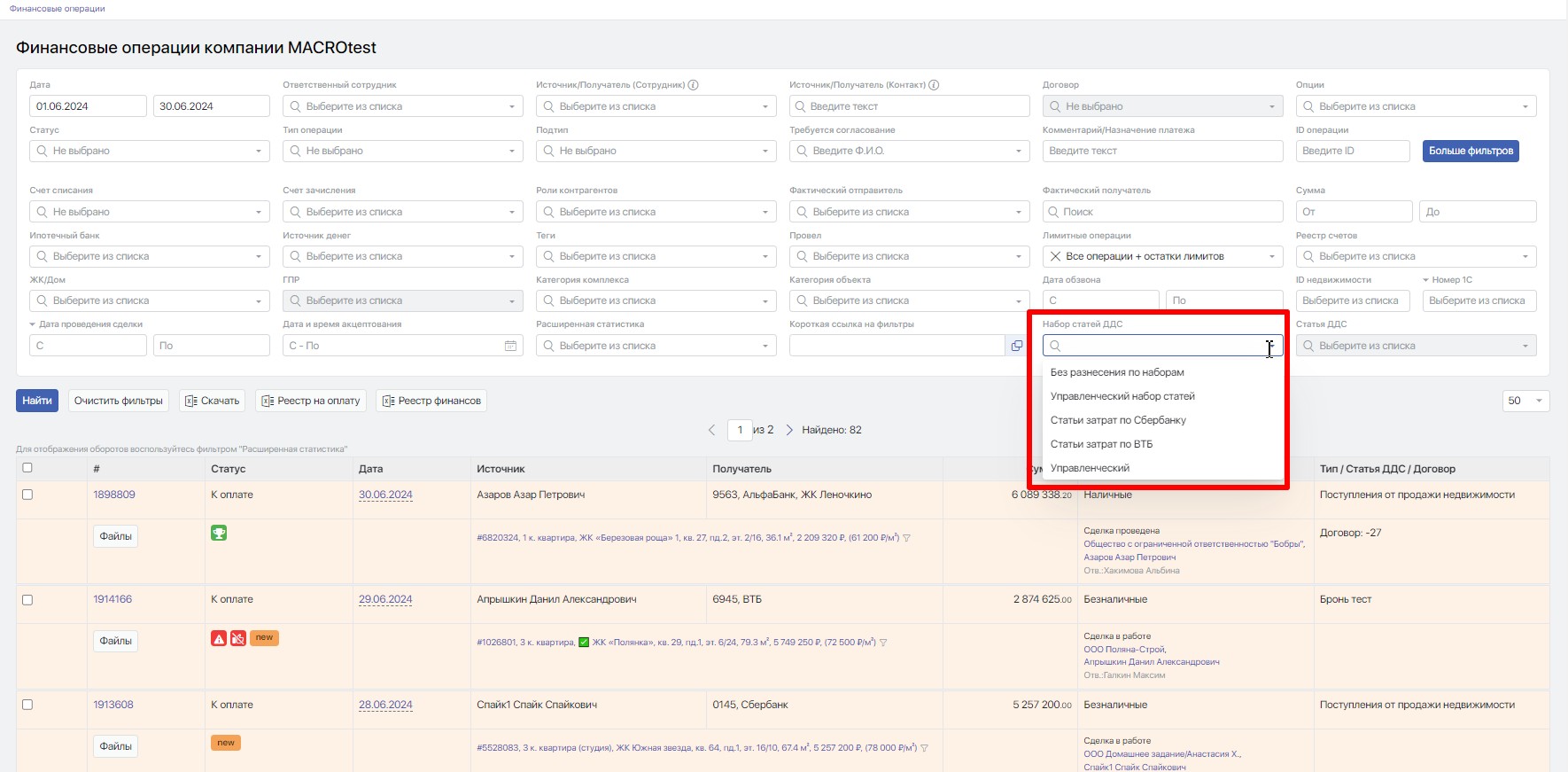This screenshot has height=772, width=1568.
Task: Open calendar icon in acceptance date field
Action: tap(510, 346)
